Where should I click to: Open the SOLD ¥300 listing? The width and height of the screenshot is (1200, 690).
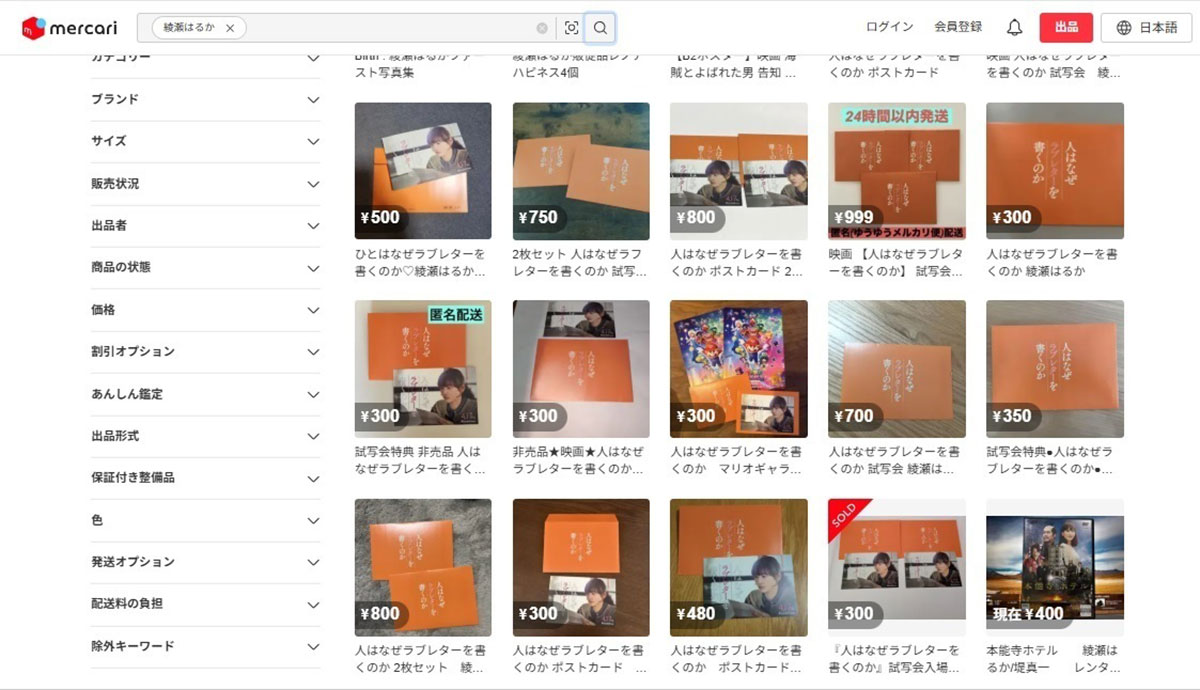pos(896,570)
